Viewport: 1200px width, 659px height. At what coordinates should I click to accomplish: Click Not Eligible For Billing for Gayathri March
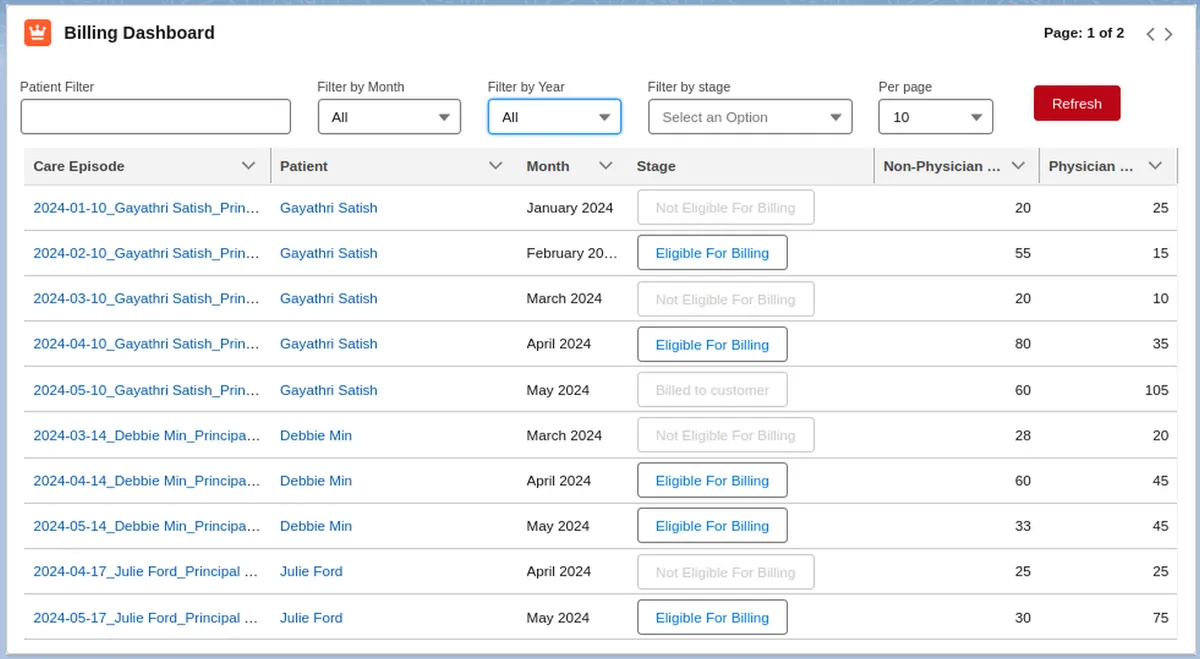tap(726, 299)
